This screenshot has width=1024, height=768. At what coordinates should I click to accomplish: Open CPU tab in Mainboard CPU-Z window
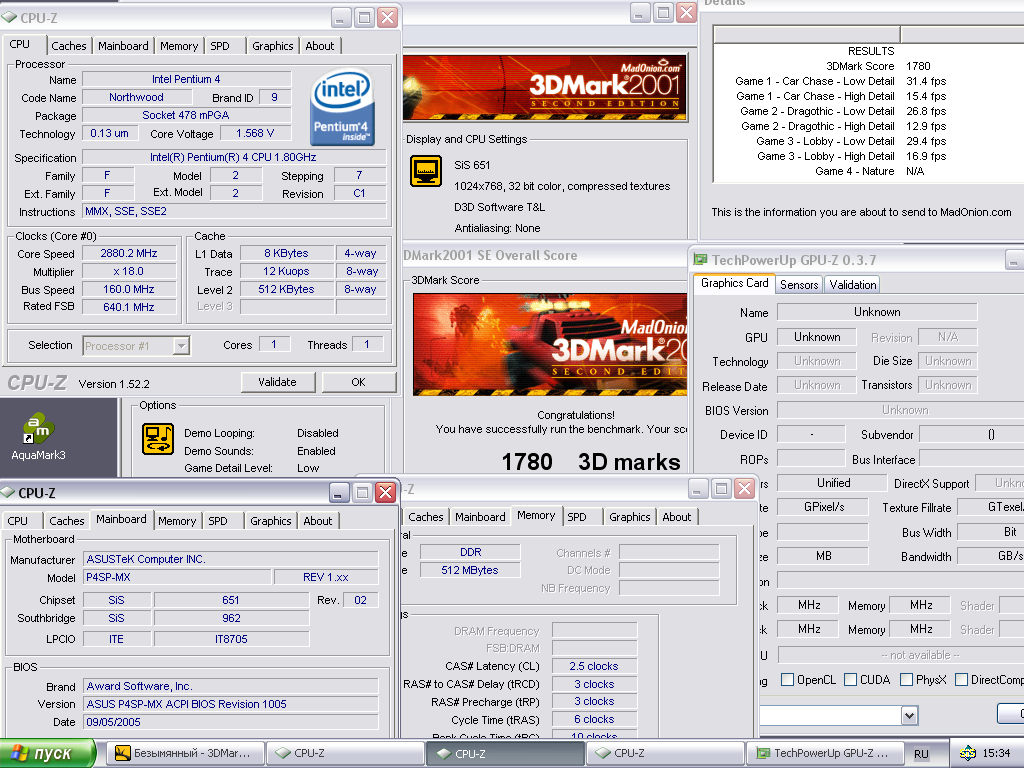pyautogui.click(x=18, y=520)
